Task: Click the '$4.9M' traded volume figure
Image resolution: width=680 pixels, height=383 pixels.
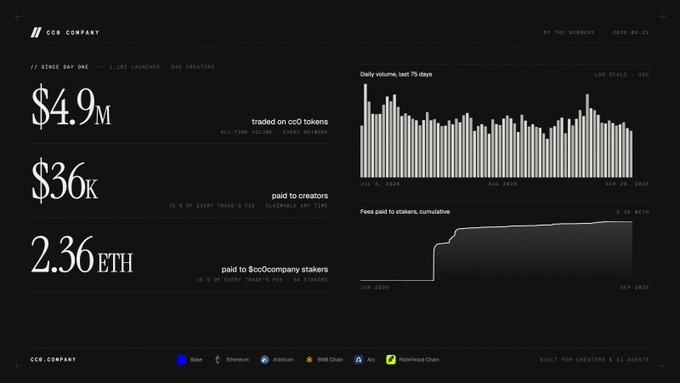Action: [71, 106]
